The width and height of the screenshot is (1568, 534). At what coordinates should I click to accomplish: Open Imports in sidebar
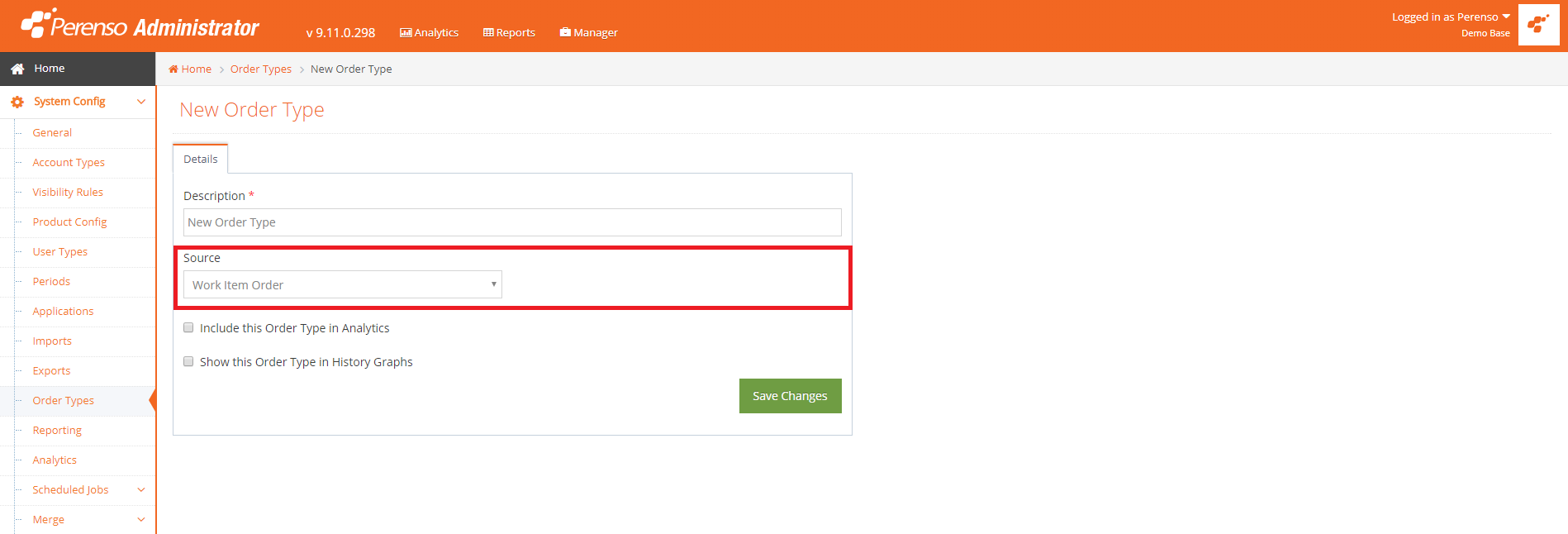[x=52, y=341]
